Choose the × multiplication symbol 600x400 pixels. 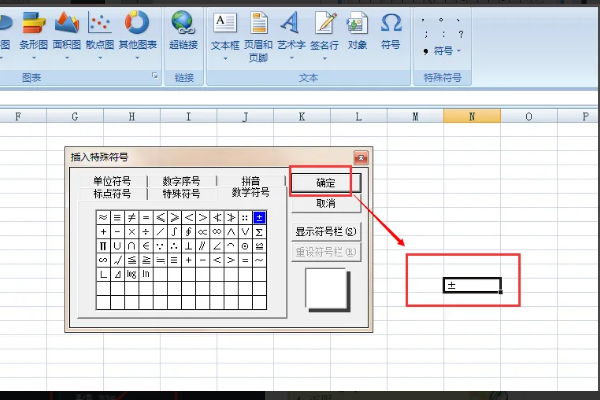(132, 232)
